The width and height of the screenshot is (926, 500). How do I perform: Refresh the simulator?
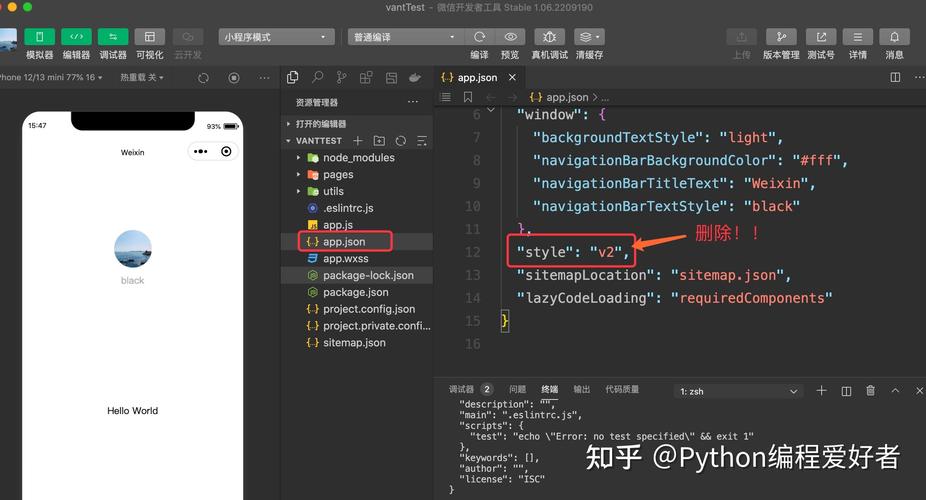(x=203, y=78)
